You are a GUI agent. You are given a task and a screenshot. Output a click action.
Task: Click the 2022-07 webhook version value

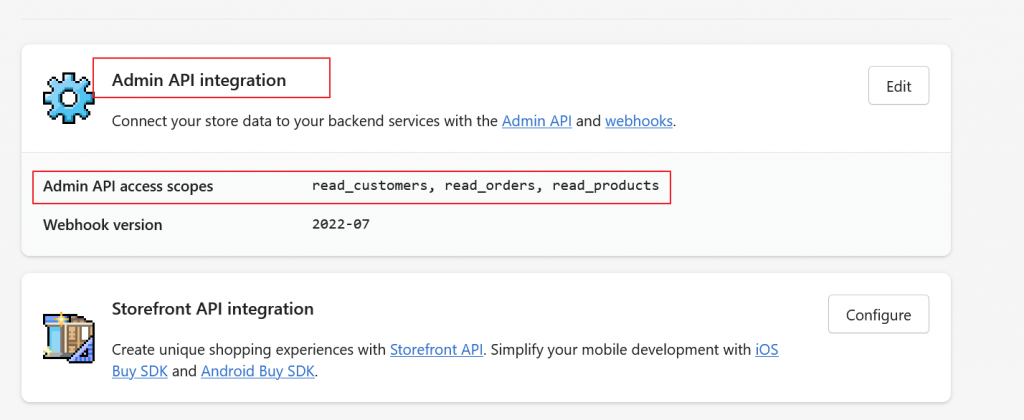coord(341,225)
